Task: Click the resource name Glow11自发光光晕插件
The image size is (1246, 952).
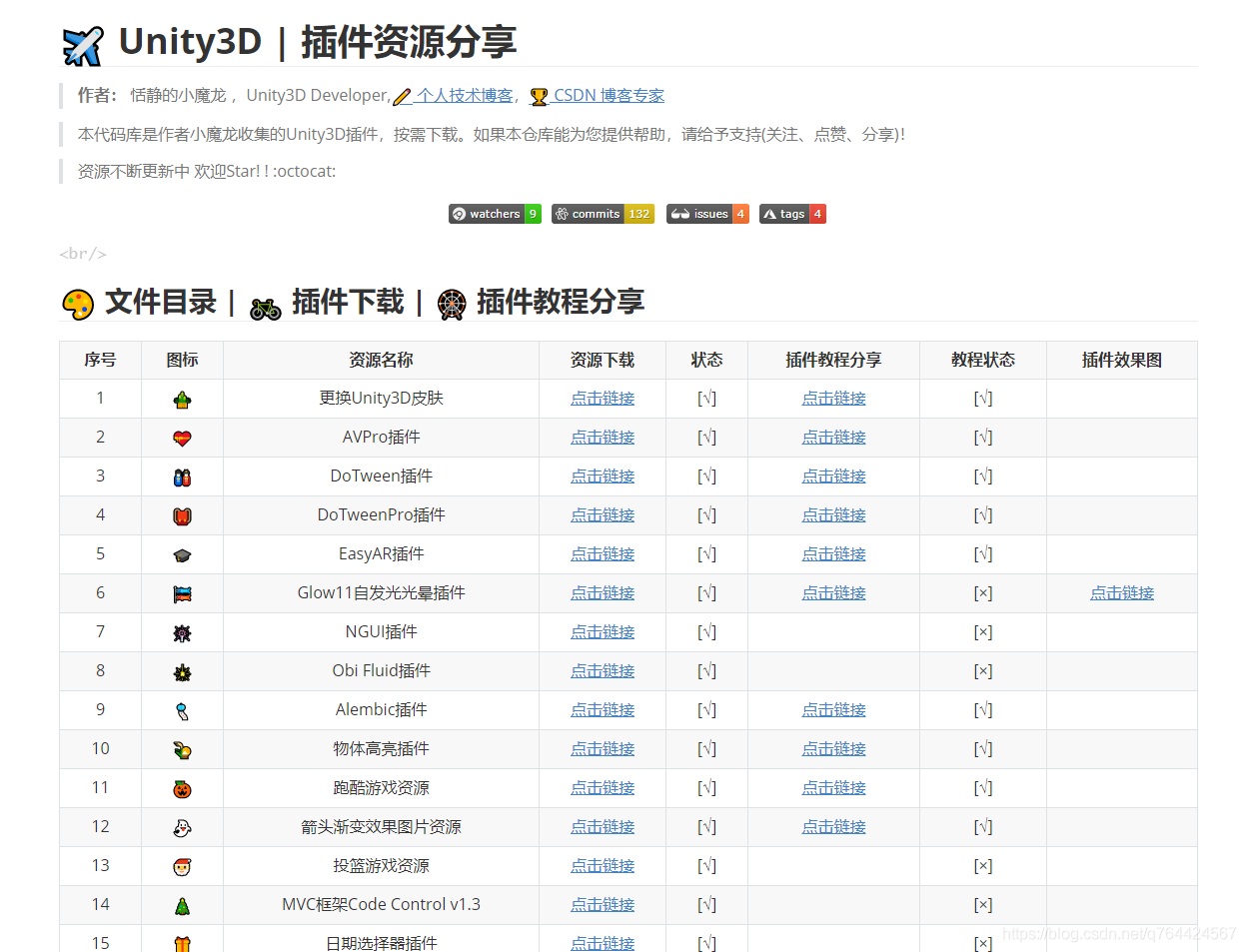Action: pos(381,592)
